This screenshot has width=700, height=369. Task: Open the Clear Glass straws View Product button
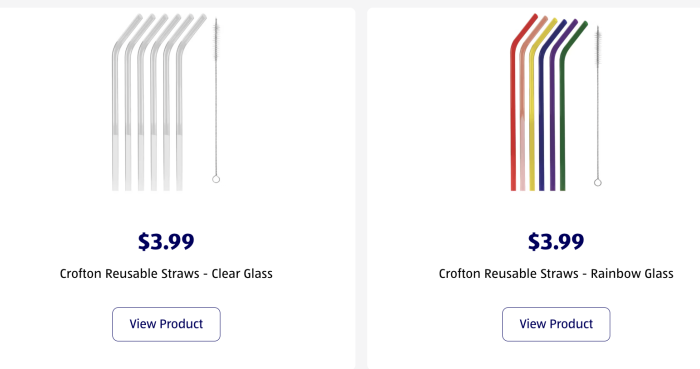coord(166,324)
